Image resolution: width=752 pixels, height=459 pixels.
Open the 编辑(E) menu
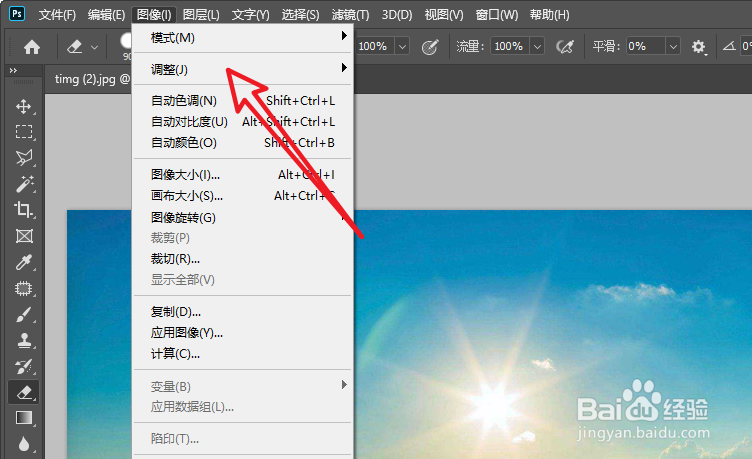[106, 15]
